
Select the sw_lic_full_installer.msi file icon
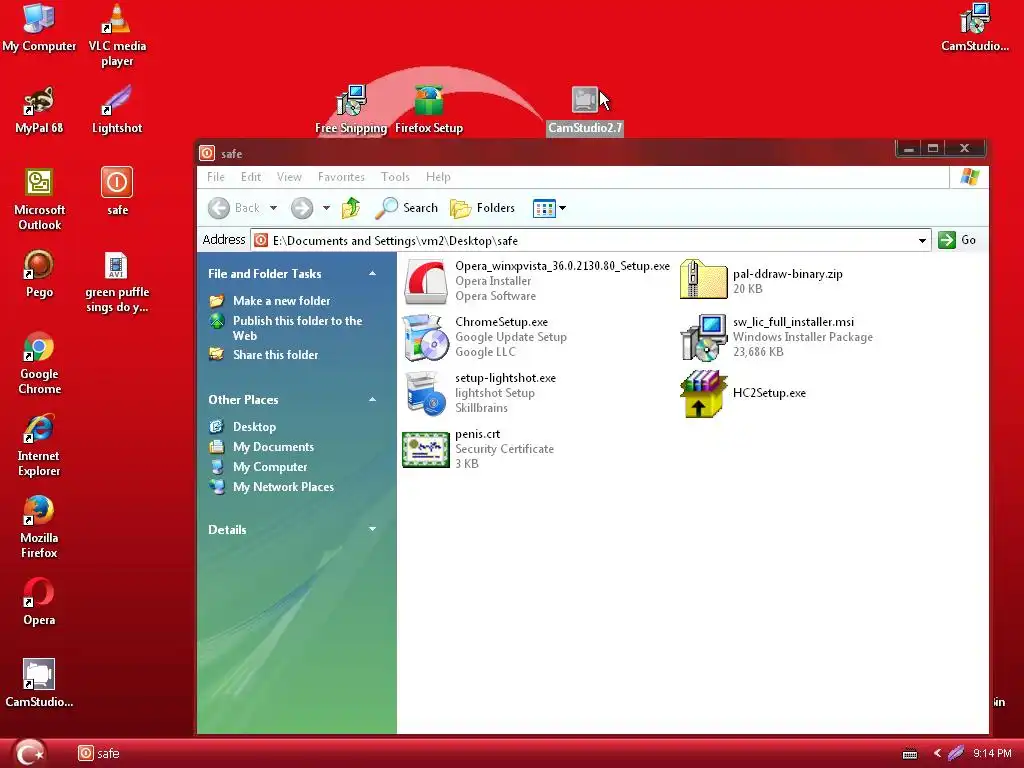pyautogui.click(x=703, y=338)
